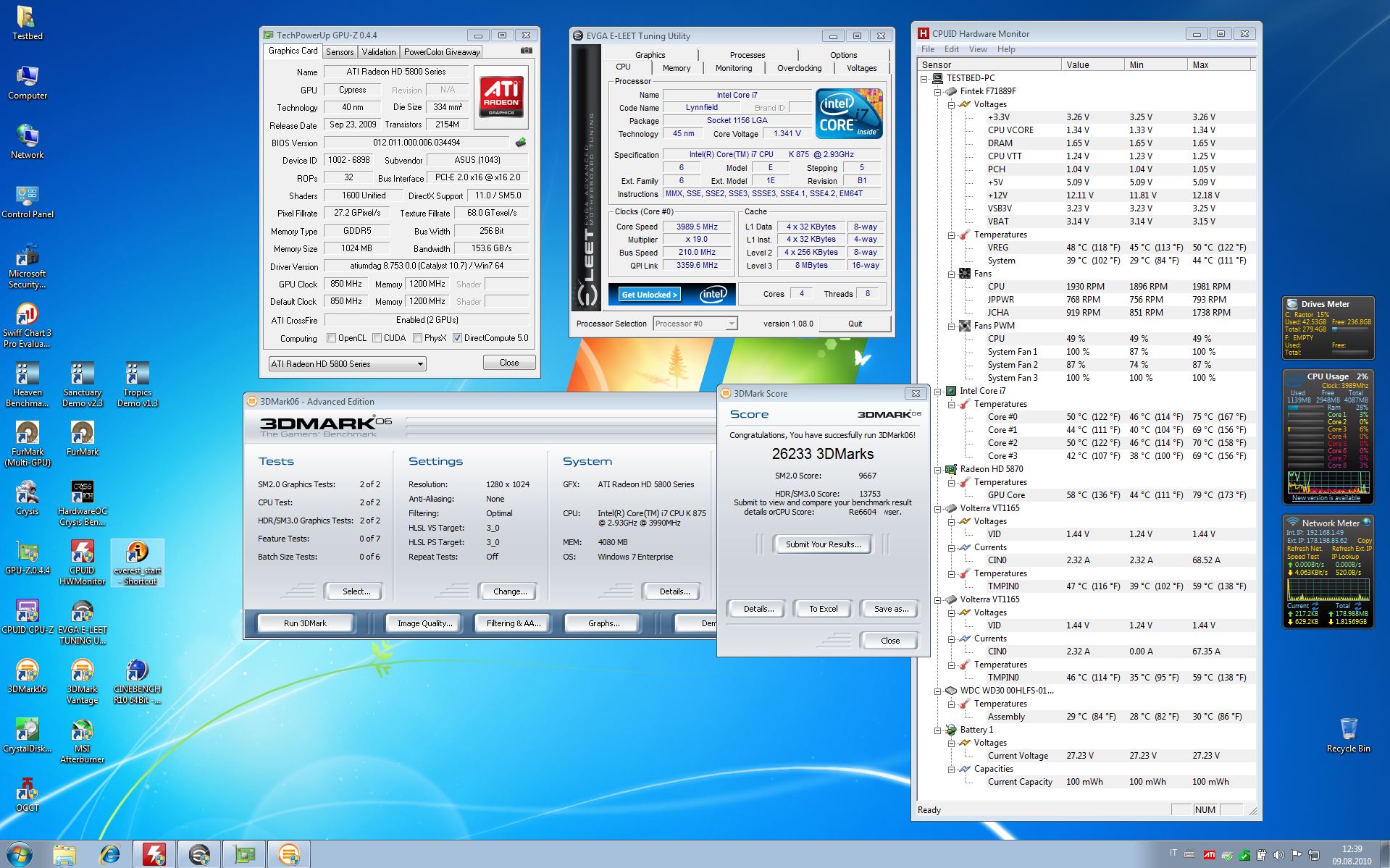Viewport: 1390px width, 868px height.
Task: Enable the OpenCL checkbox in GPU-Z
Action: (331, 338)
